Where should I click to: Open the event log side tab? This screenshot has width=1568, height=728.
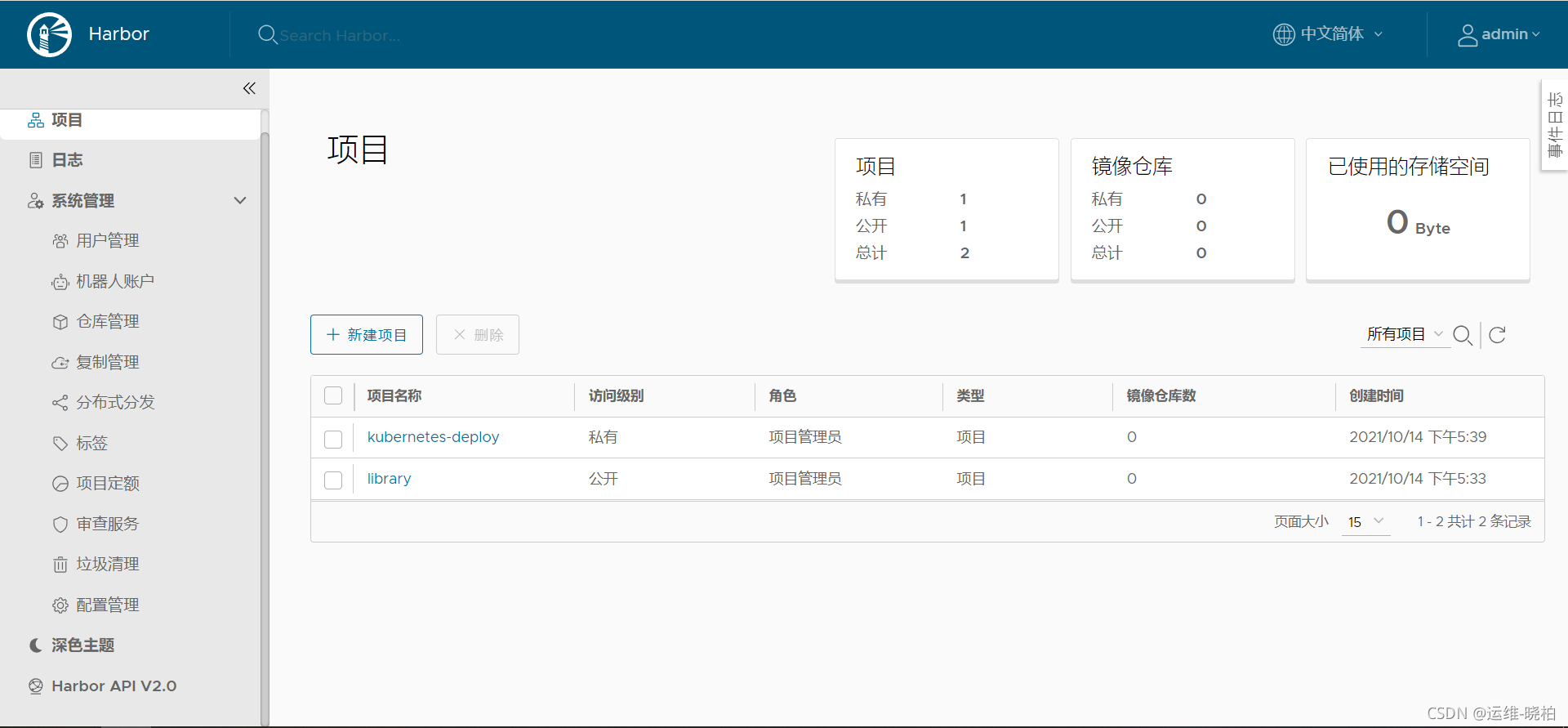(1555, 124)
